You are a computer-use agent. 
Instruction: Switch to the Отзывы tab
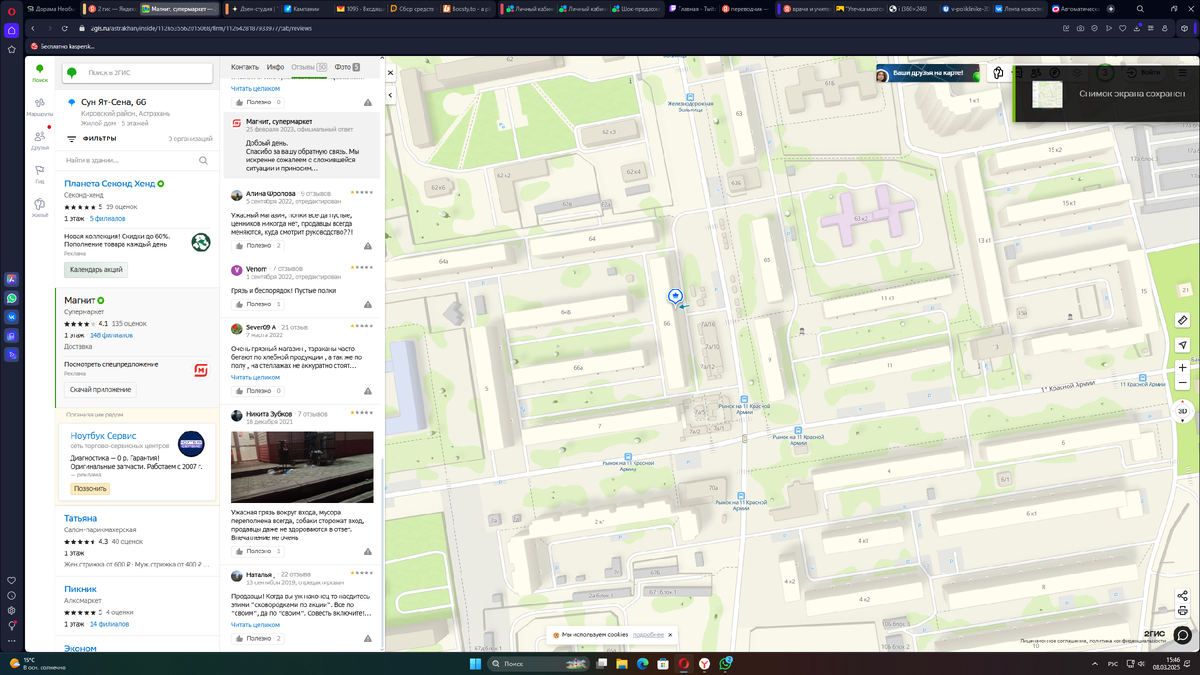click(x=309, y=67)
